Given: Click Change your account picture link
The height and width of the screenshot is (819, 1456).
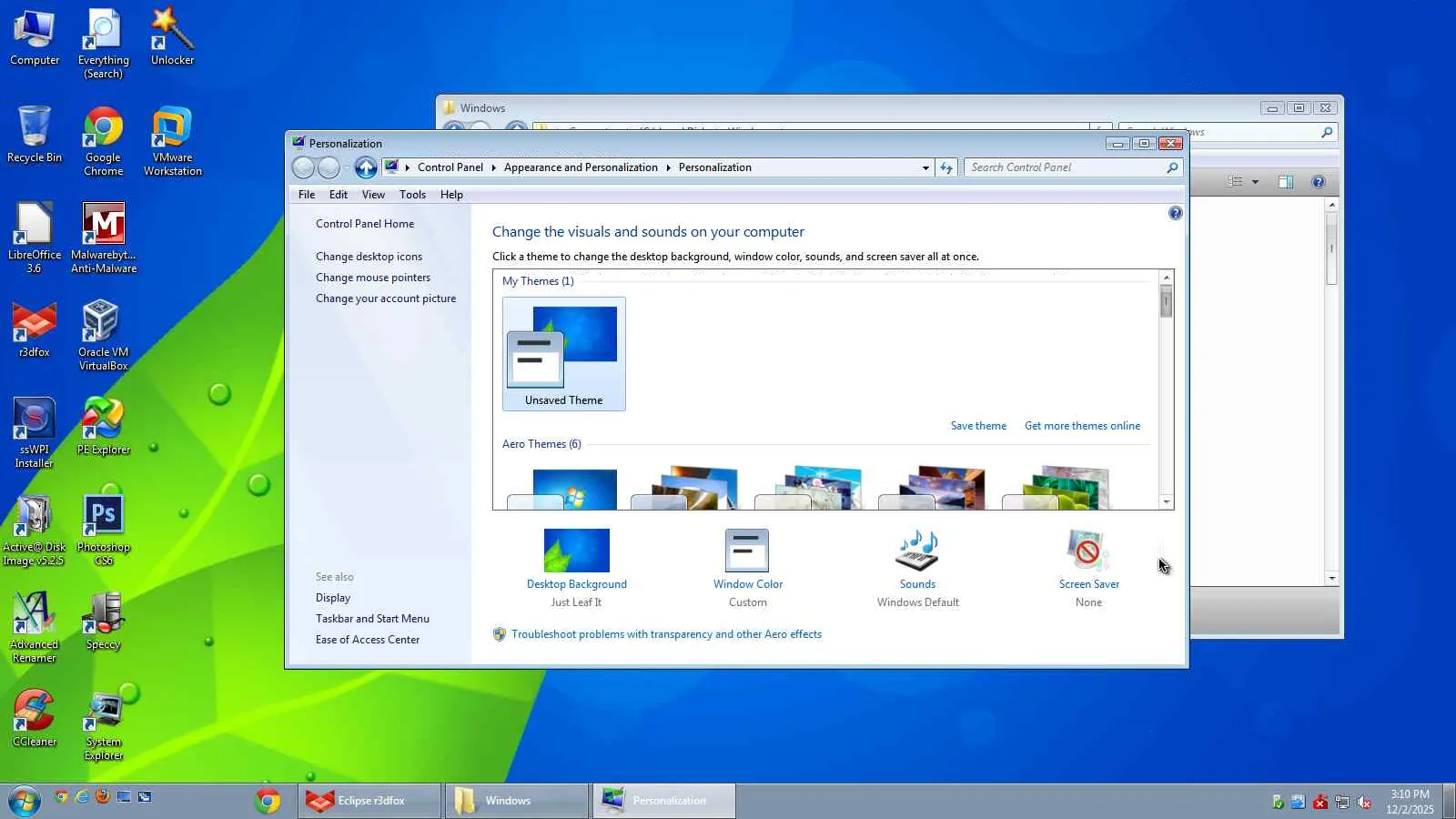Looking at the screenshot, I should coord(386,298).
